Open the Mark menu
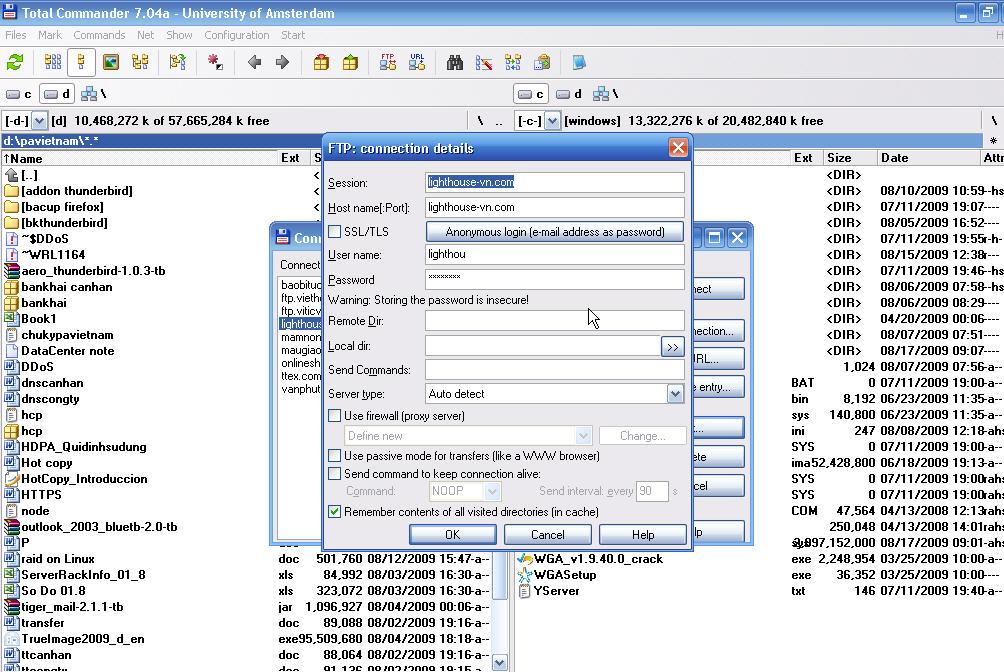 (x=49, y=35)
